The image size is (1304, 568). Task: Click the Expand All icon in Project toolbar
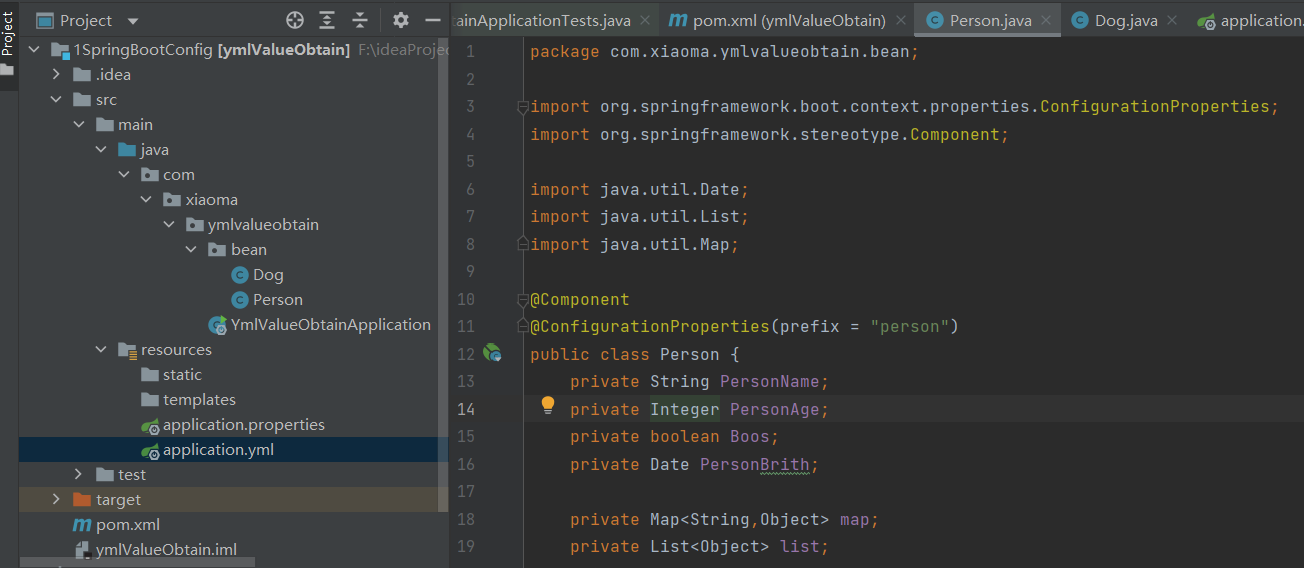point(327,20)
